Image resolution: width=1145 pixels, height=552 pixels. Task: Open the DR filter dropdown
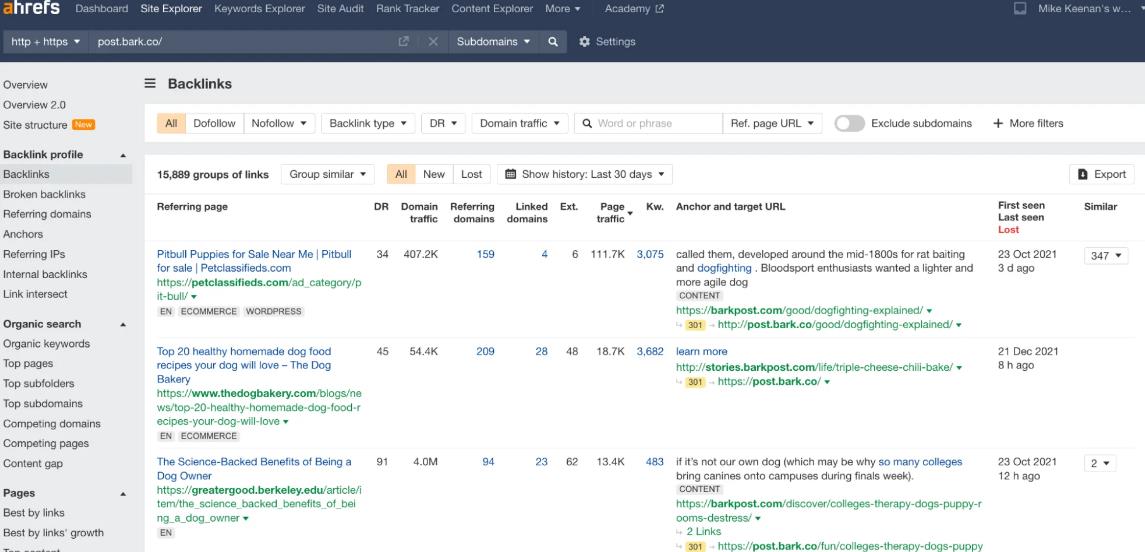coord(443,123)
